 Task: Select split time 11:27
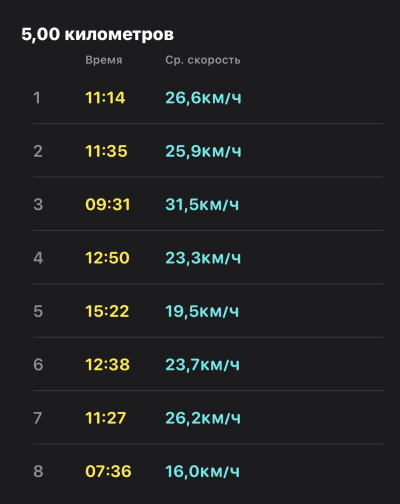point(106,418)
